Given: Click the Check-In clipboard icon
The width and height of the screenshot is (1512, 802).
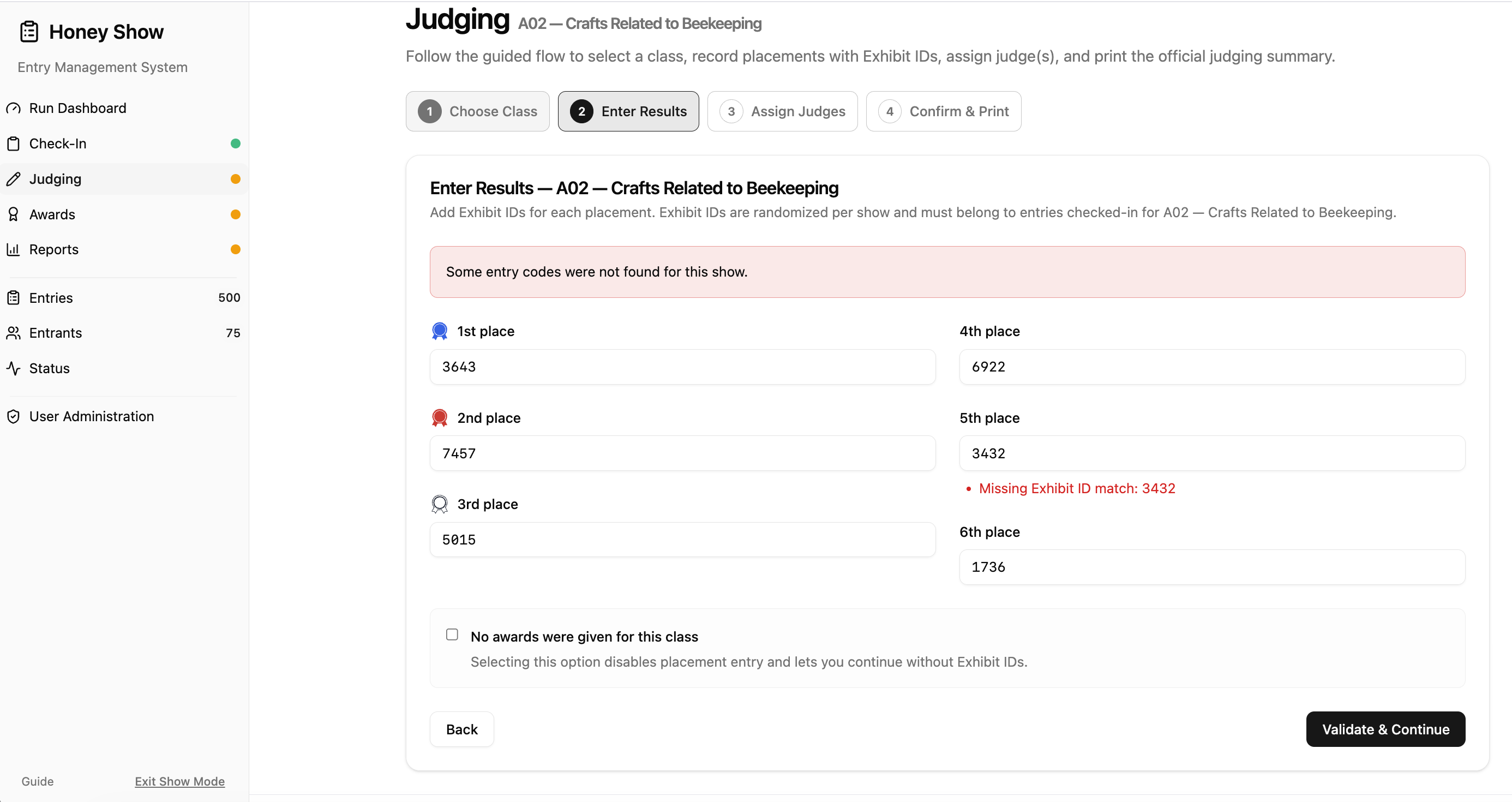Looking at the screenshot, I should [14, 143].
